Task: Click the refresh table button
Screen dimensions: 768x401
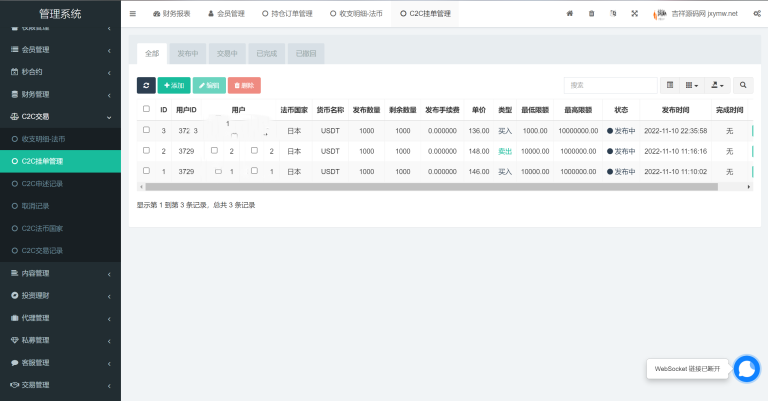Action: pos(146,86)
